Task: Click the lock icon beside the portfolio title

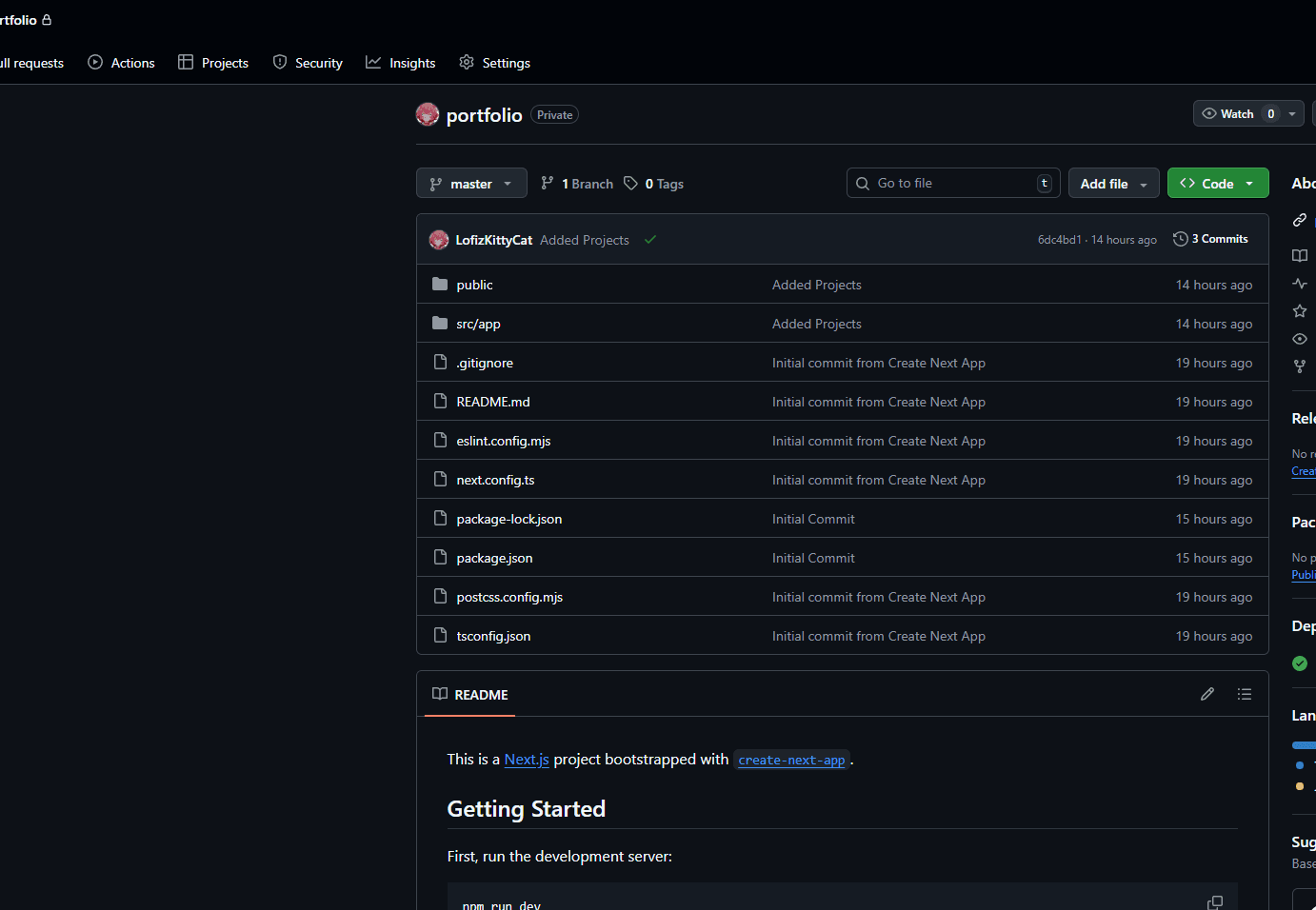Action: tap(46, 18)
